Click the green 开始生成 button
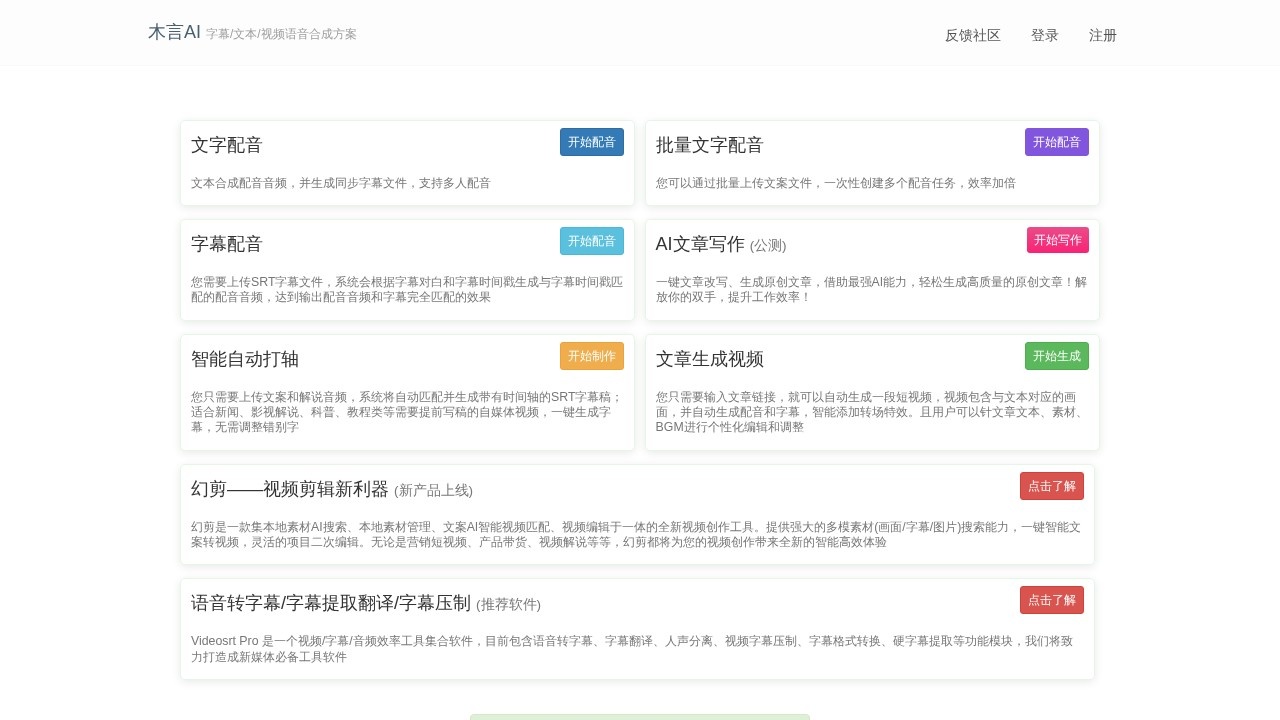This screenshot has height=720, width=1280. [x=1056, y=356]
